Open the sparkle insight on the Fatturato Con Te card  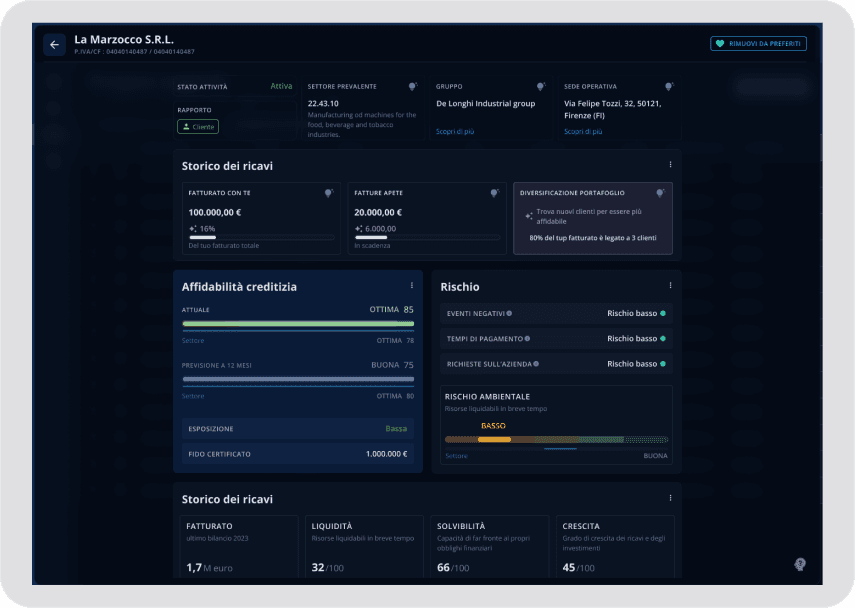[x=328, y=191]
